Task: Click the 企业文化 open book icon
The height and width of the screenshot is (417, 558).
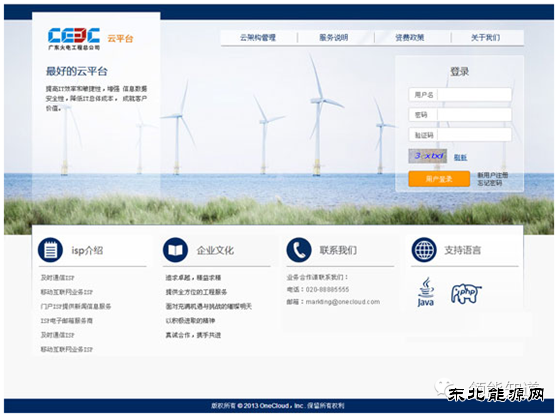Action: pyautogui.click(x=175, y=250)
